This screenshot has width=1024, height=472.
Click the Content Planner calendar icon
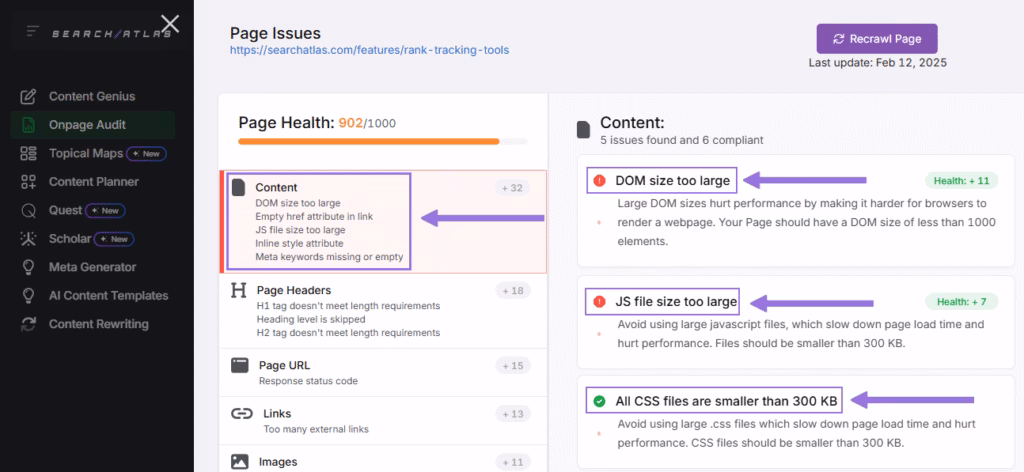(30, 182)
